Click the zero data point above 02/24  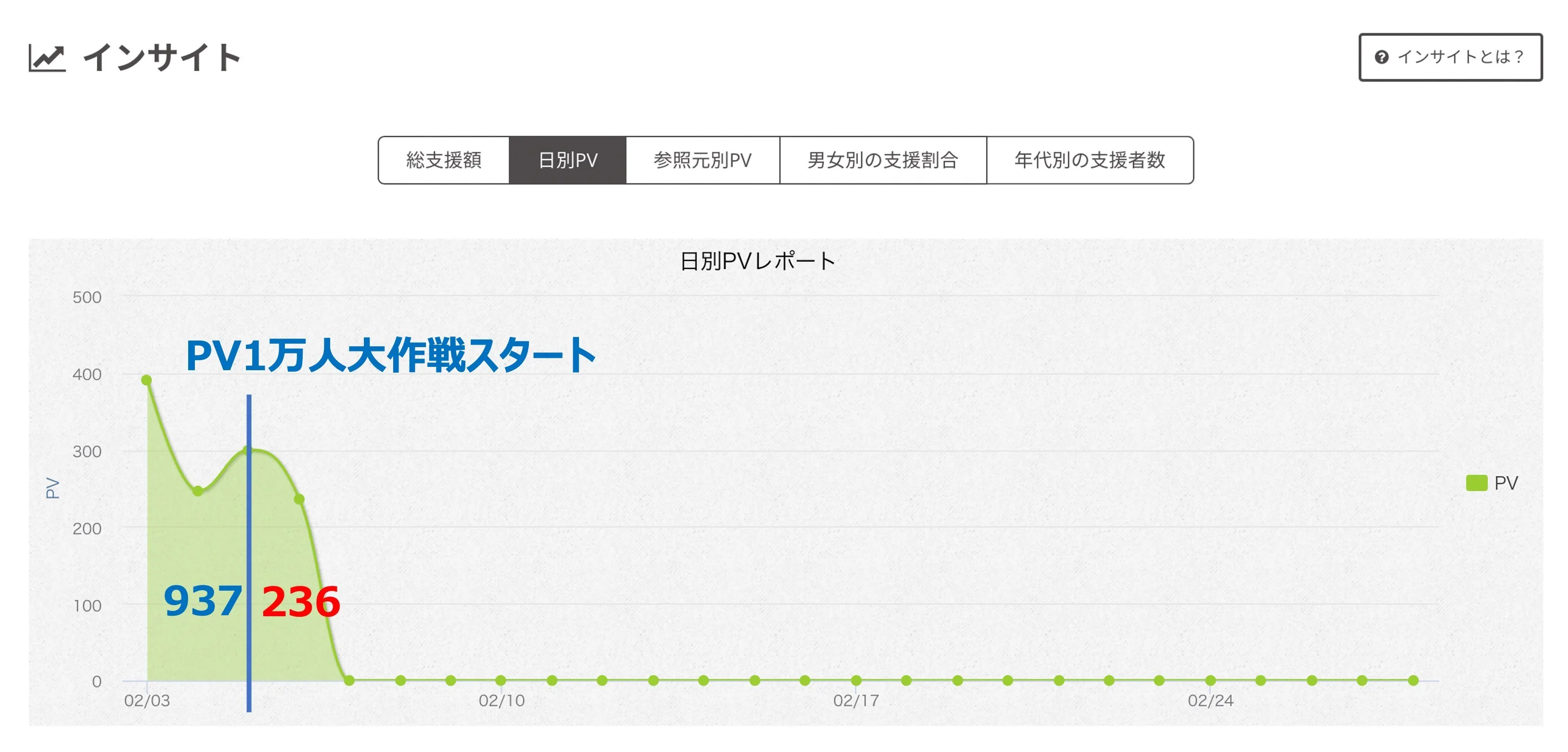point(1210,680)
